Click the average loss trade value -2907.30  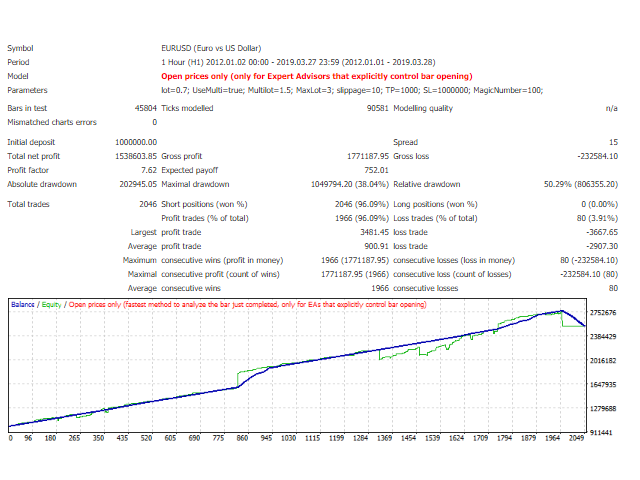[602, 246]
